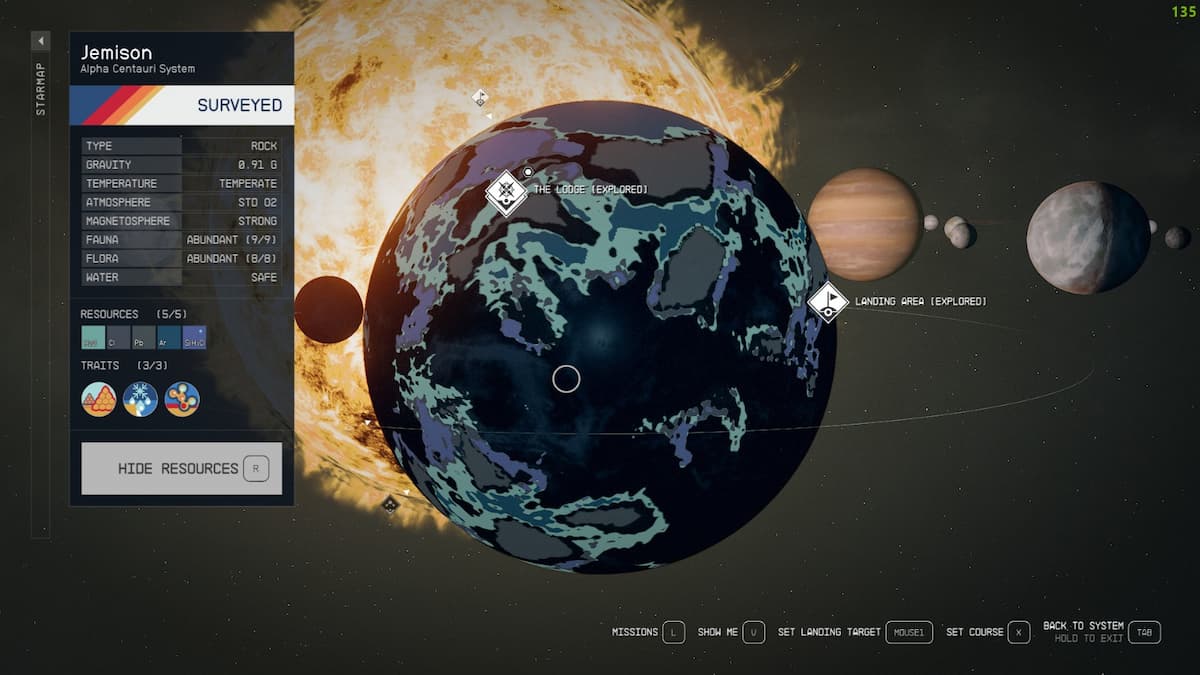Click Set Course for Jemison

click(x=985, y=632)
